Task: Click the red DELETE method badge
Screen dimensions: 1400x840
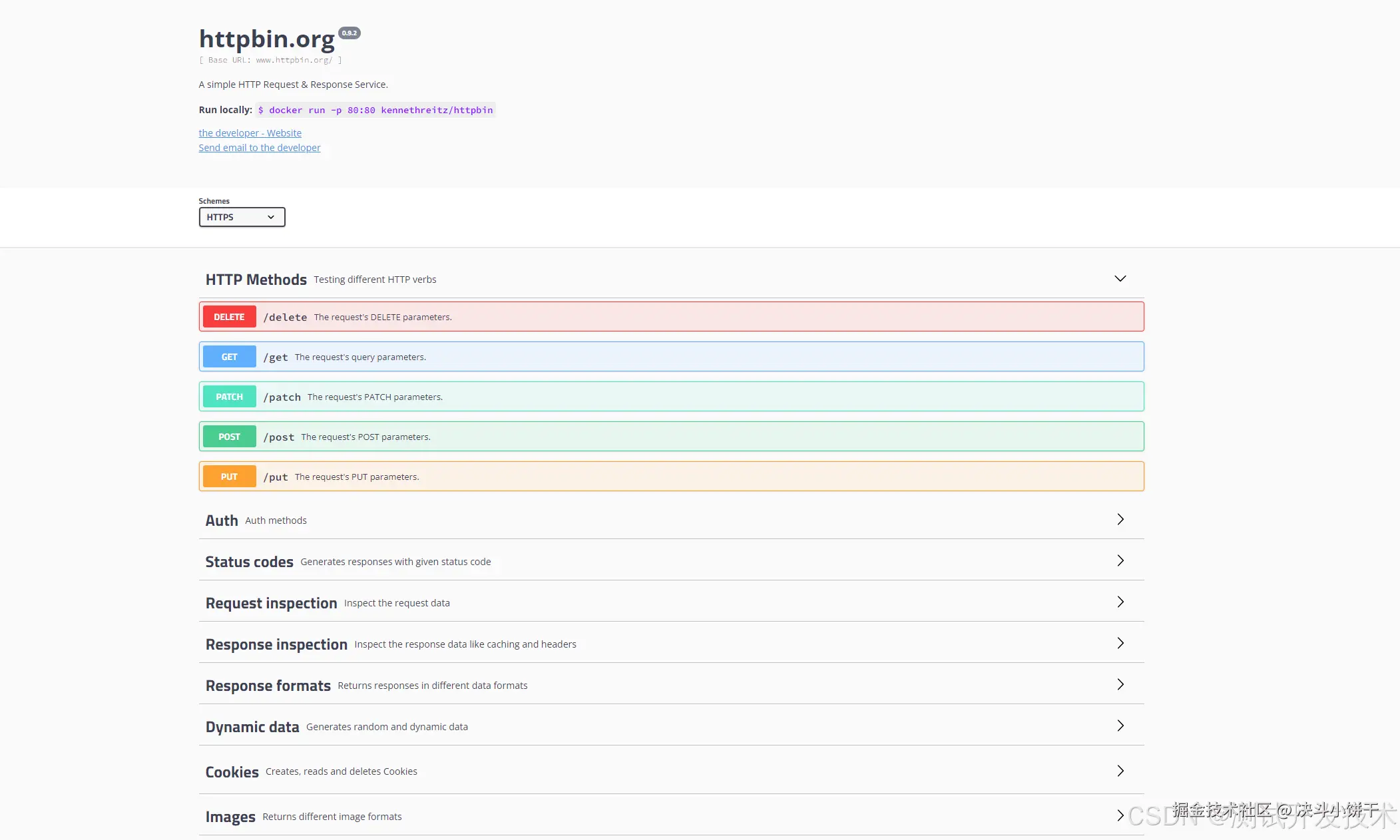Action: tap(229, 317)
